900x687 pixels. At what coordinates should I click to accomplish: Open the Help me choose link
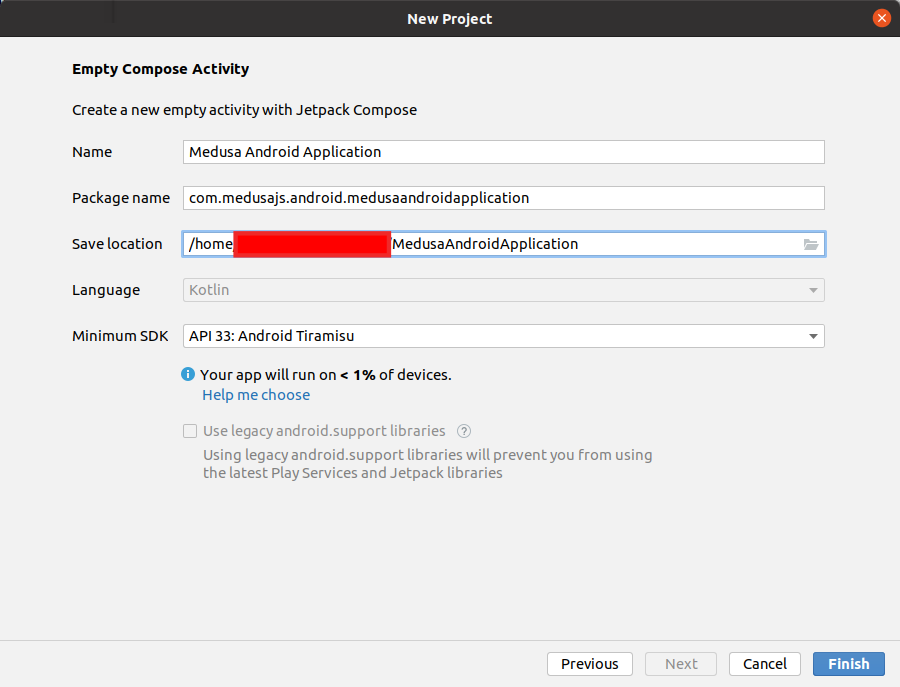256,395
